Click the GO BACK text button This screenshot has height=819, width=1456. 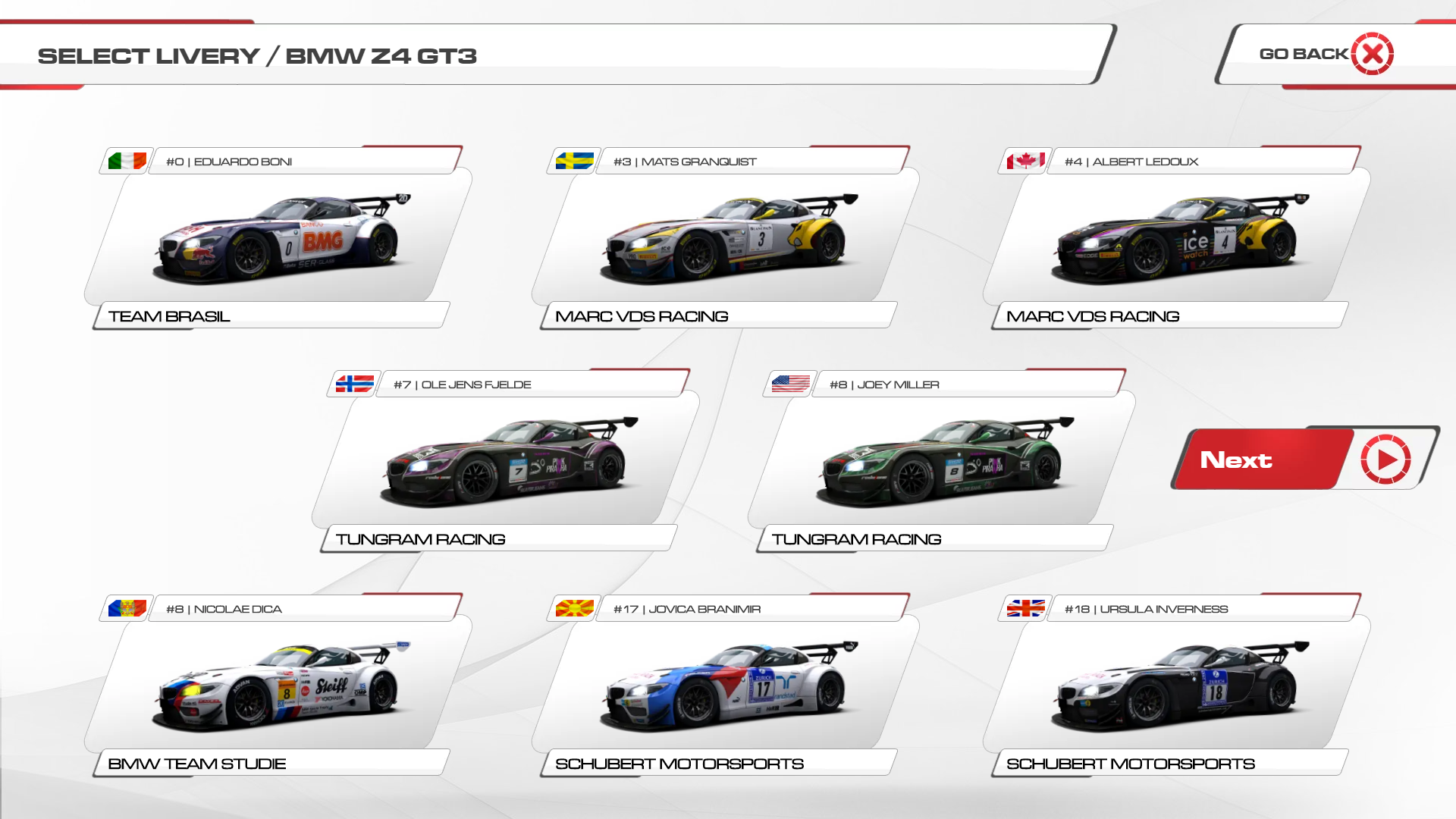(1303, 54)
